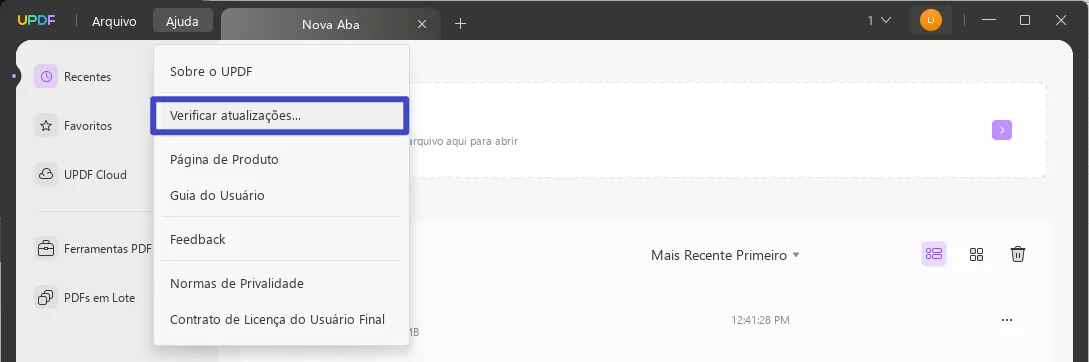Open the orange user avatar profile
The width and height of the screenshot is (1089, 362).
click(931, 20)
